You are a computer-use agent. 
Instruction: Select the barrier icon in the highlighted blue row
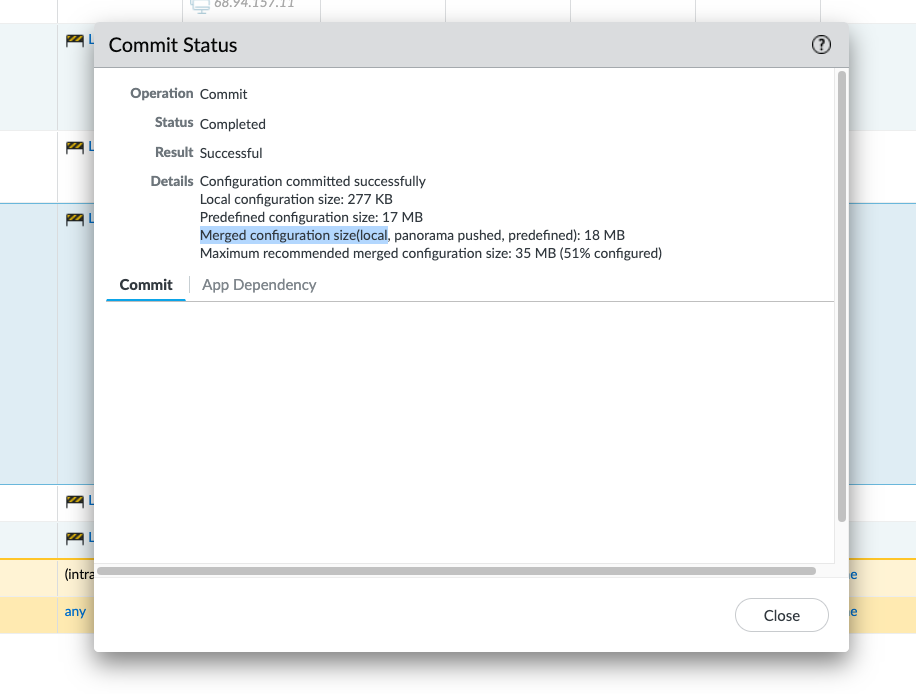pos(75,218)
